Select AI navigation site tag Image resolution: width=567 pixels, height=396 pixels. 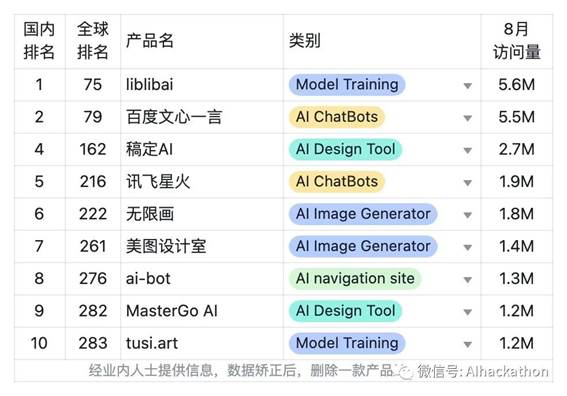[355, 278]
